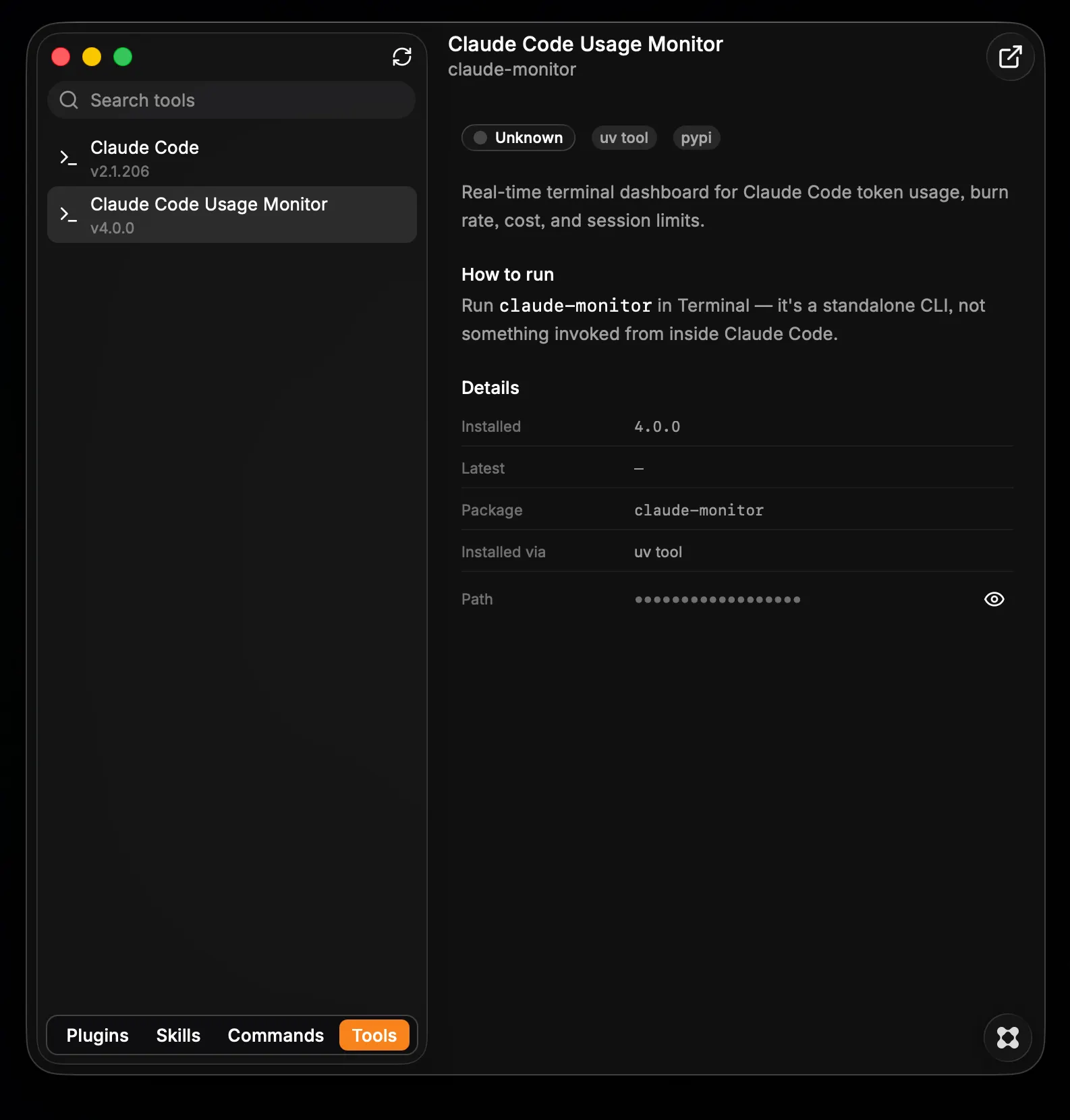Viewport: 1070px width, 1120px height.
Task: Click the pypi tag
Action: tap(696, 138)
